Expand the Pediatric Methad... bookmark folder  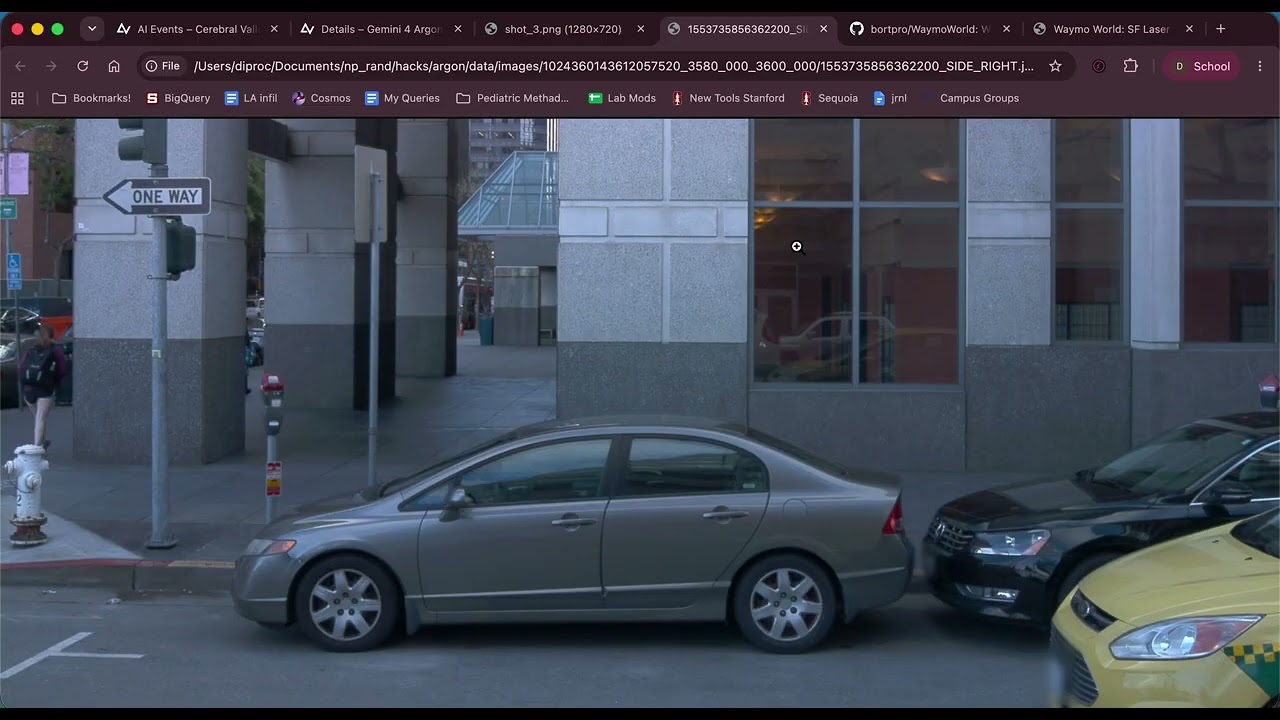[x=512, y=98]
